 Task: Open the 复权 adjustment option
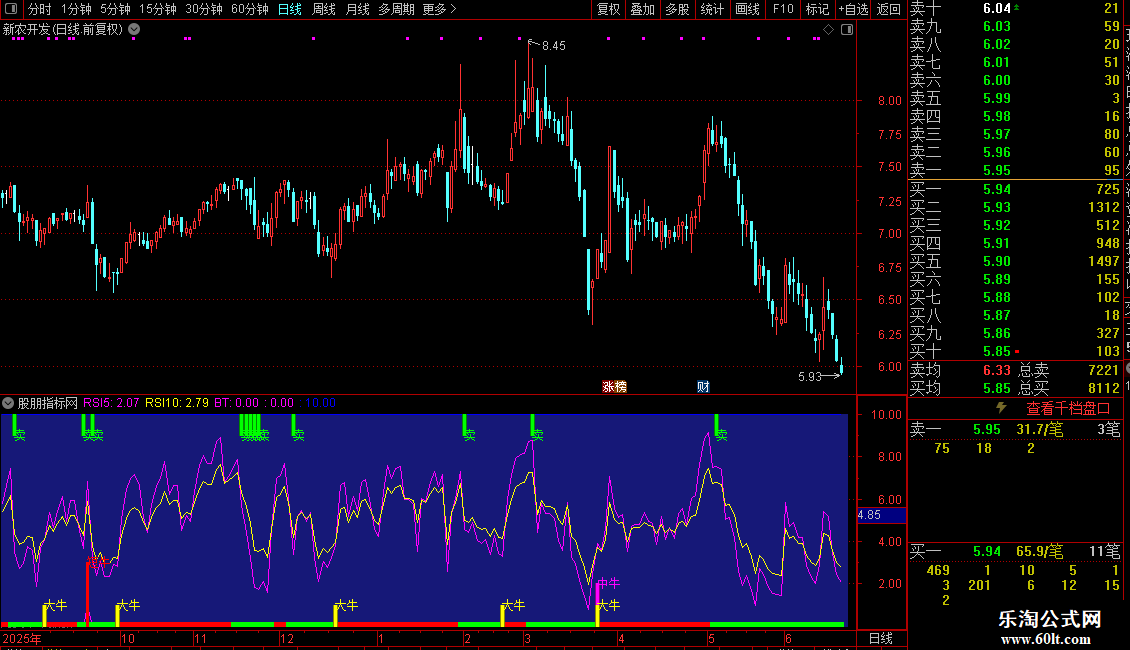coord(608,9)
